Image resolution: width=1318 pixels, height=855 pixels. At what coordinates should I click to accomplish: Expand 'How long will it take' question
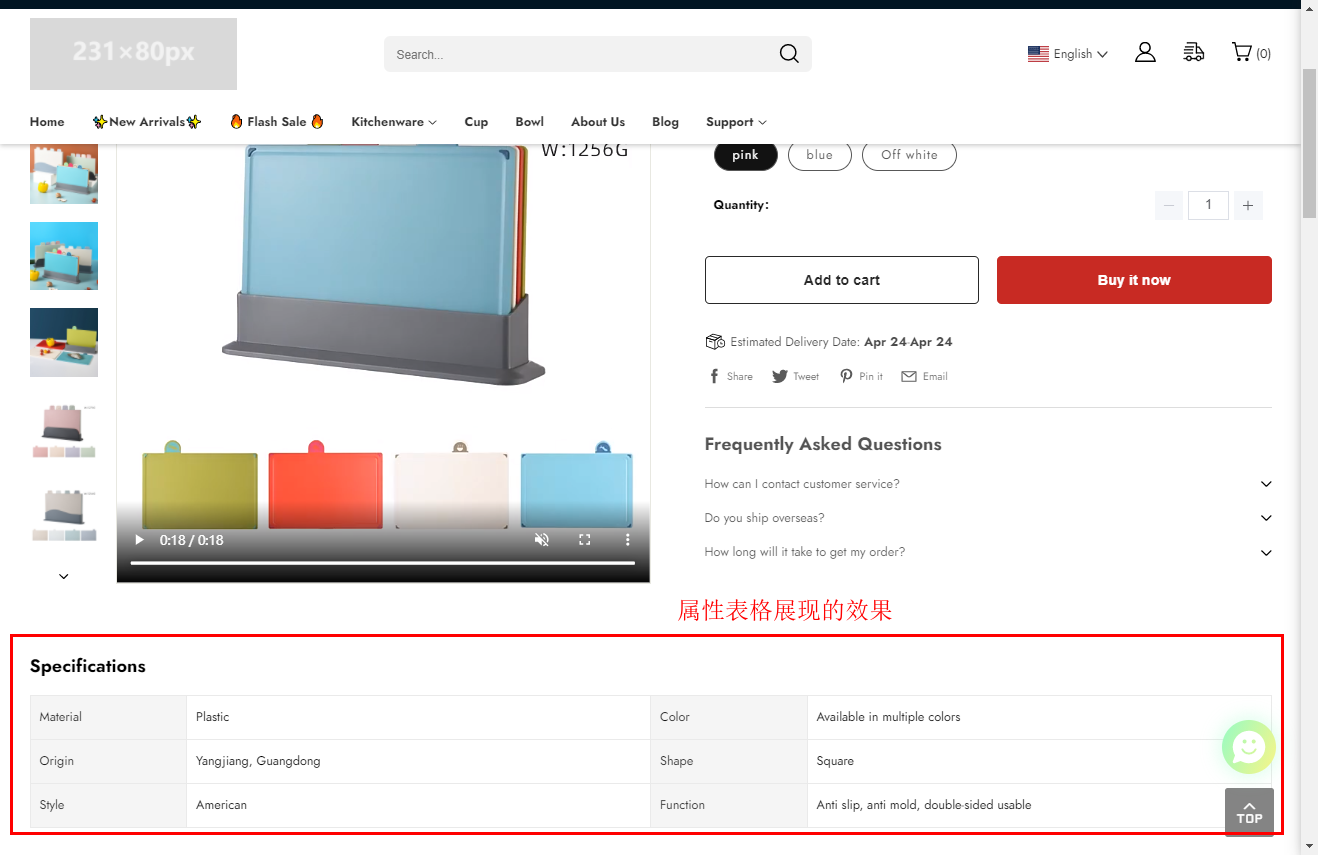click(988, 552)
